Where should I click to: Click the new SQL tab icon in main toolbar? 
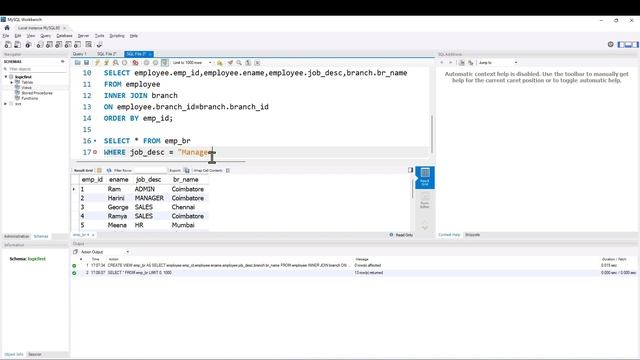pos(8,44)
